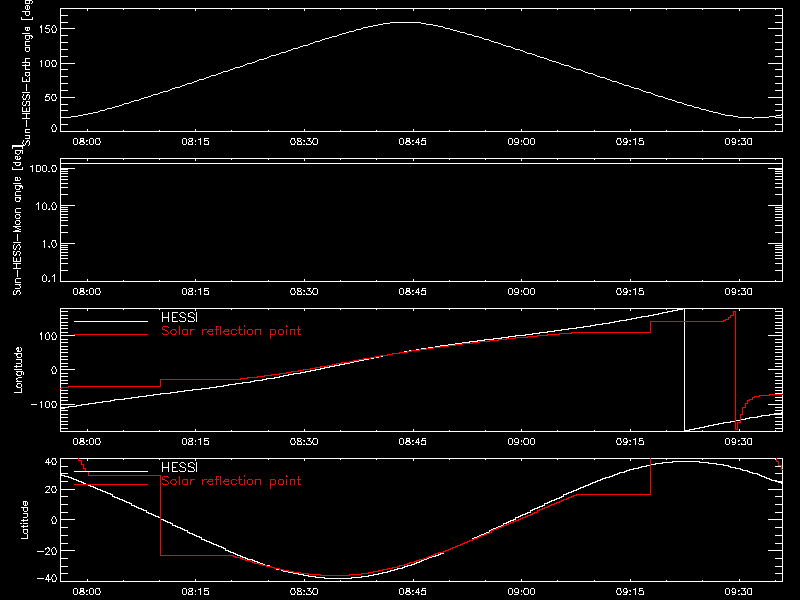Image resolution: width=800 pixels, height=600 pixels.
Task: Select 09:30 below the Latitude plot
Action: click(738, 592)
